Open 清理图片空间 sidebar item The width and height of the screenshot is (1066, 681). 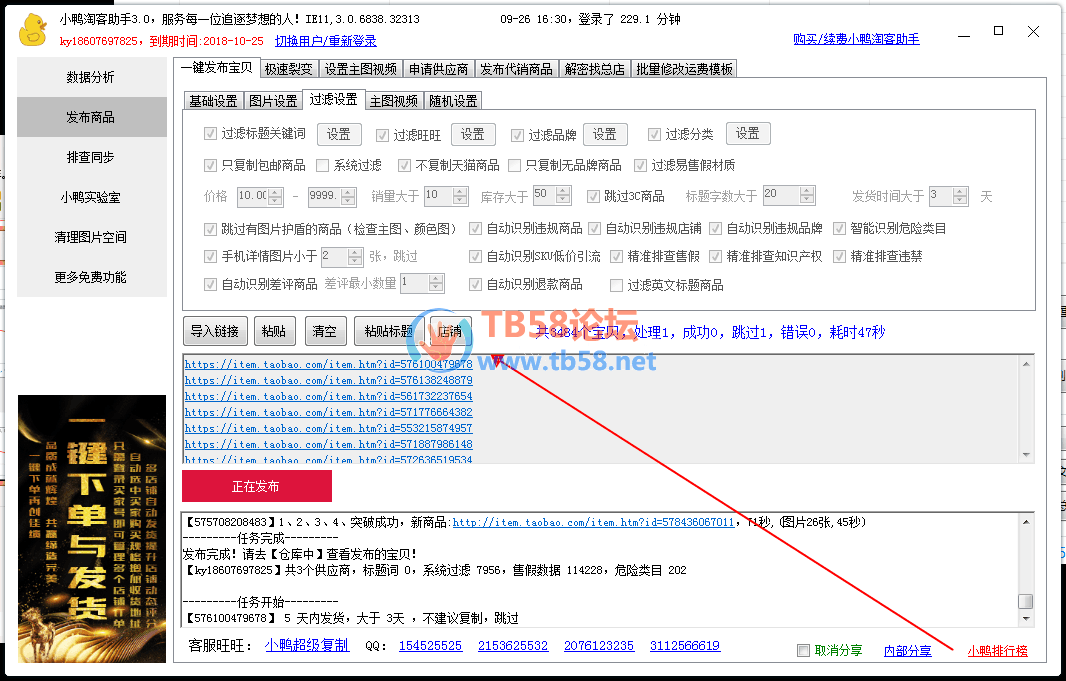click(91, 237)
